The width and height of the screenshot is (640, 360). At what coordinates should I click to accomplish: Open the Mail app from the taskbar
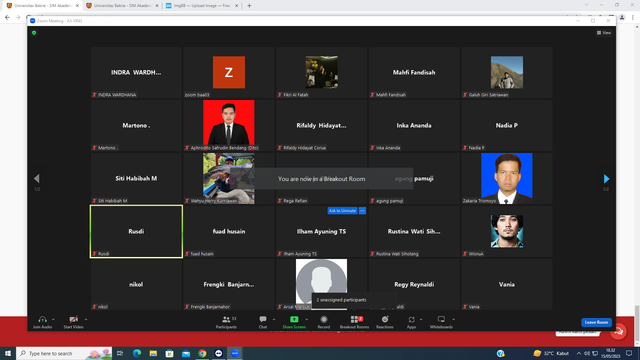tap(186, 353)
